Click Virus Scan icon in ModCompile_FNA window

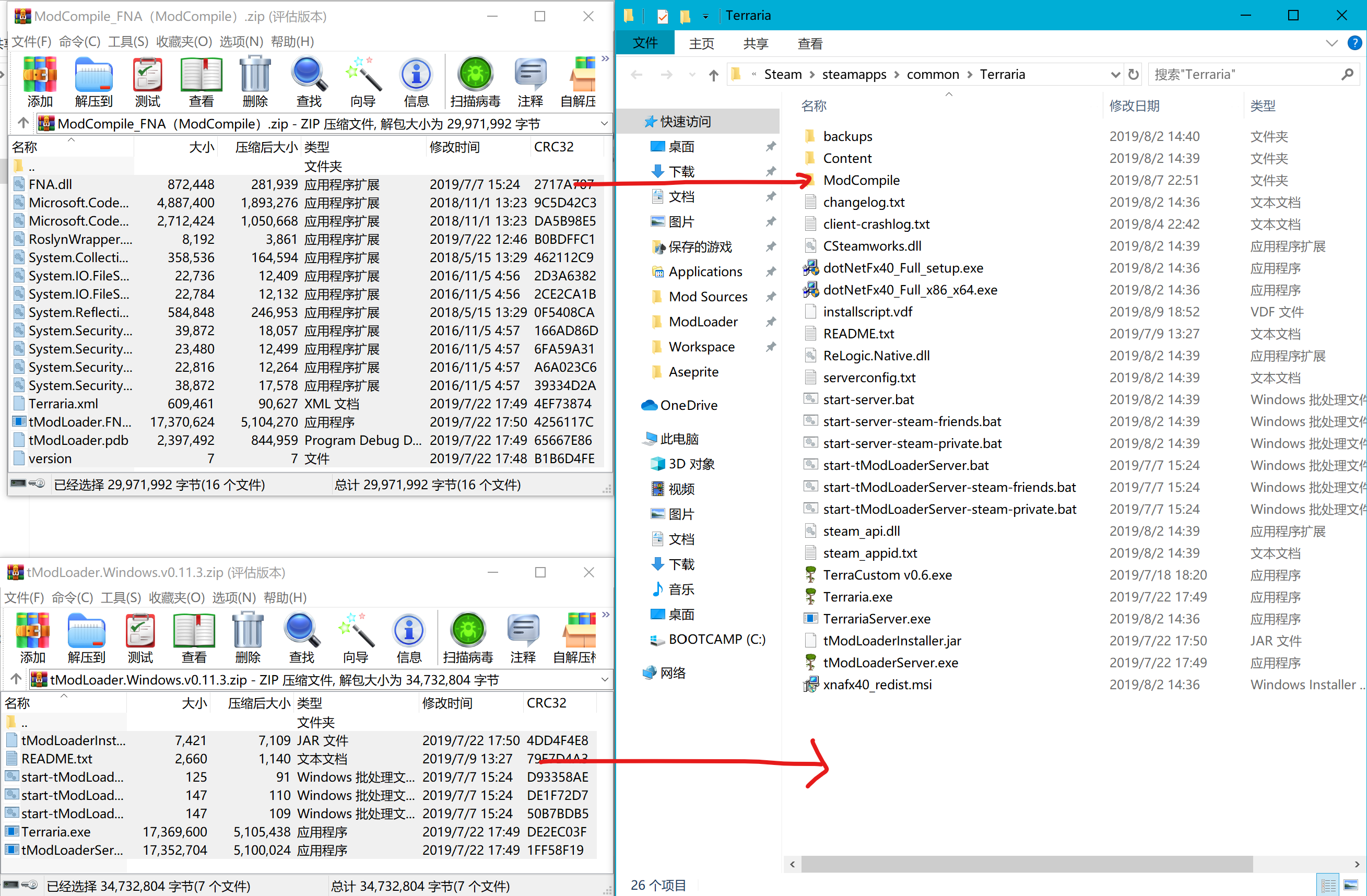(x=475, y=81)
